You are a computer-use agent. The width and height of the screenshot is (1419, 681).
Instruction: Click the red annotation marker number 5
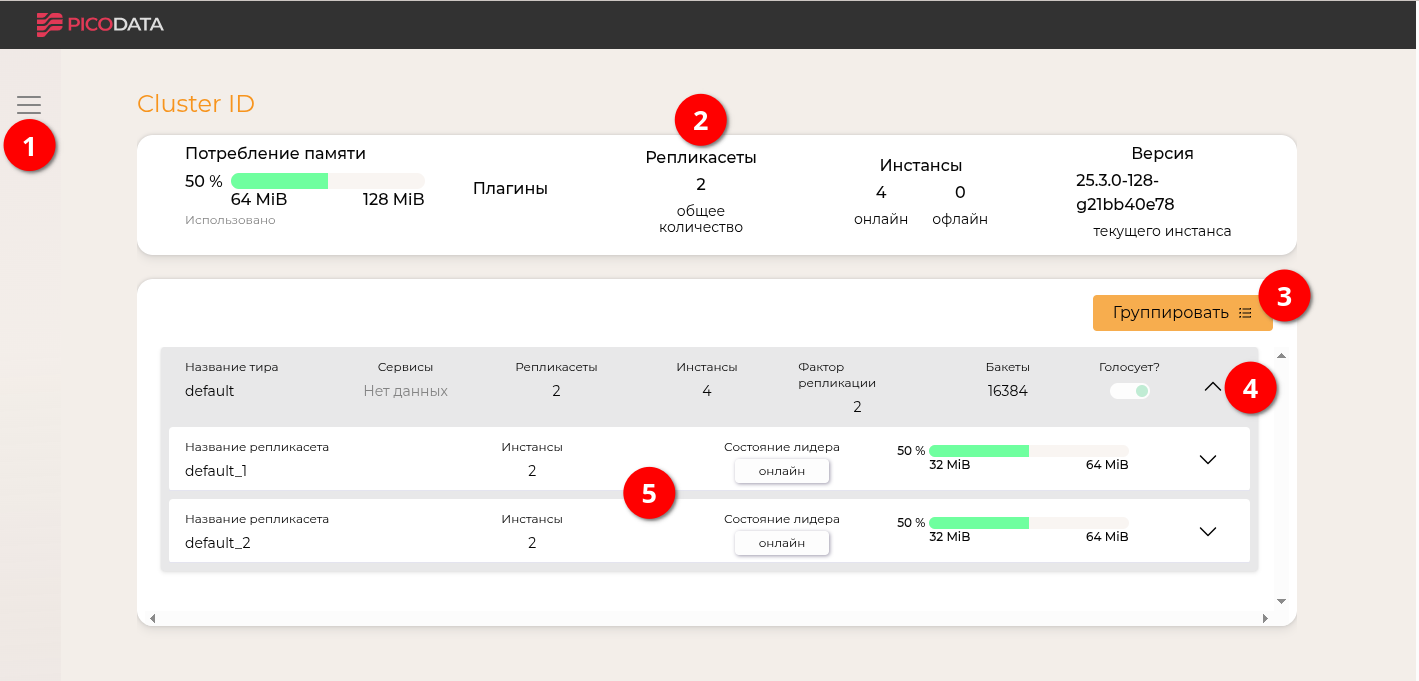click(648, 495)
